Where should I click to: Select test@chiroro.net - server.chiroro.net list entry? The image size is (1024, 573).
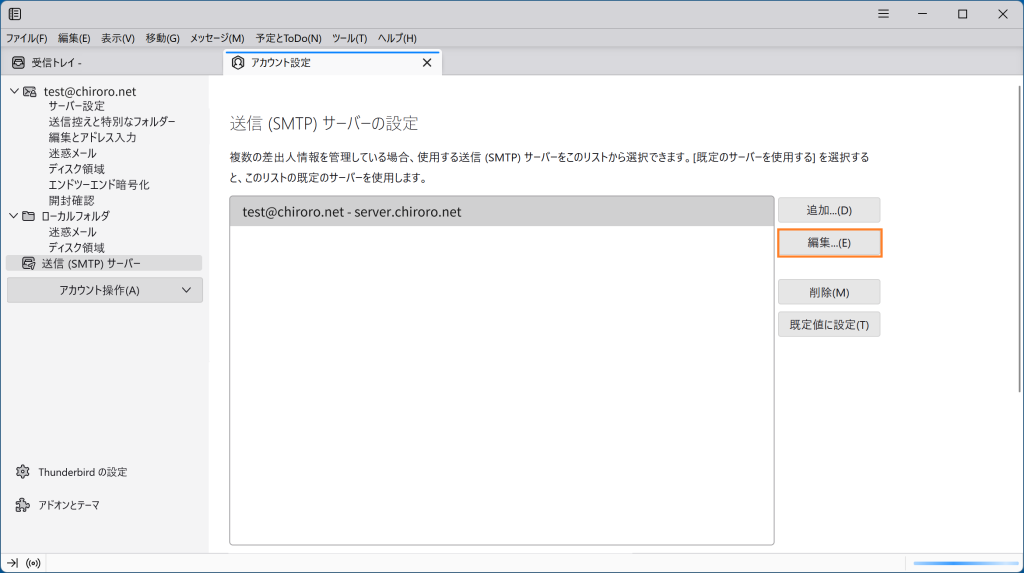point(502,212)
